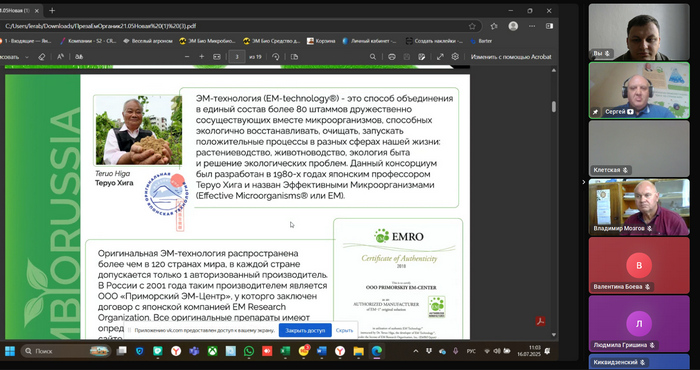Click the PDF vertical scrollbar thumb
Viewport: 700px width, 370px height.
pyautogui.click(x=554, y=106)
